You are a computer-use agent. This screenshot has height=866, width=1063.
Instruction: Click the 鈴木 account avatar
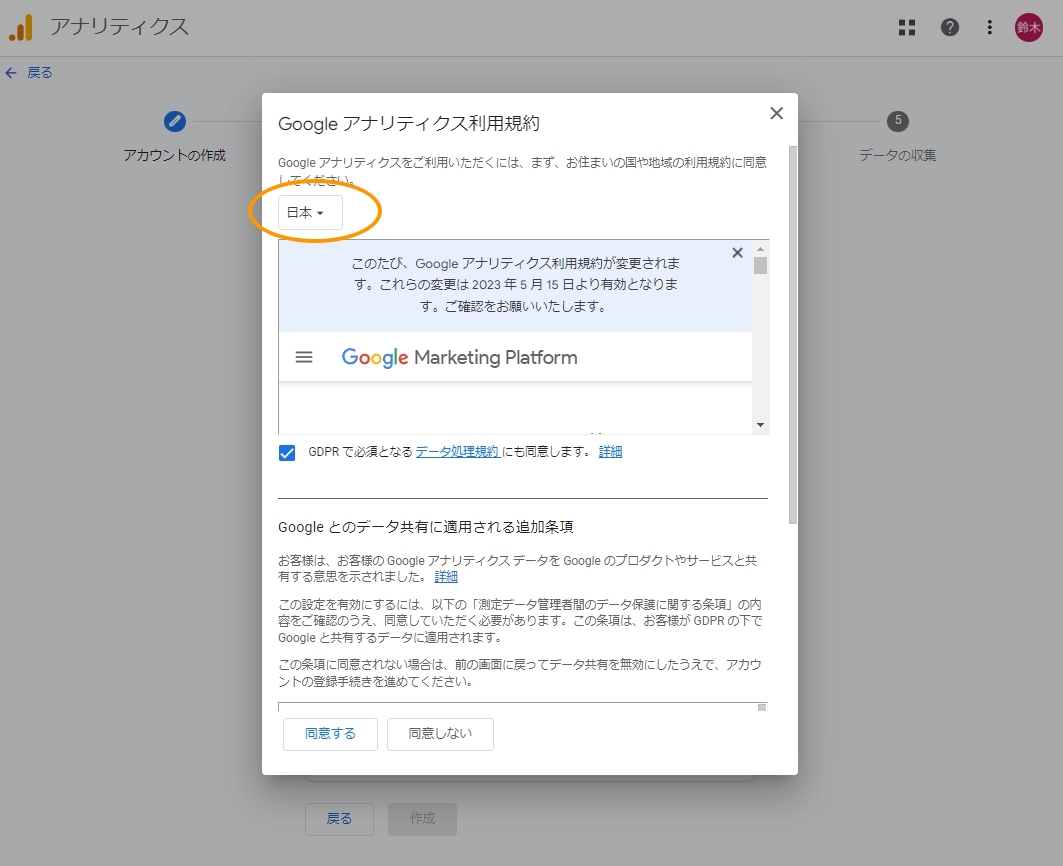tap(1029, 28)
